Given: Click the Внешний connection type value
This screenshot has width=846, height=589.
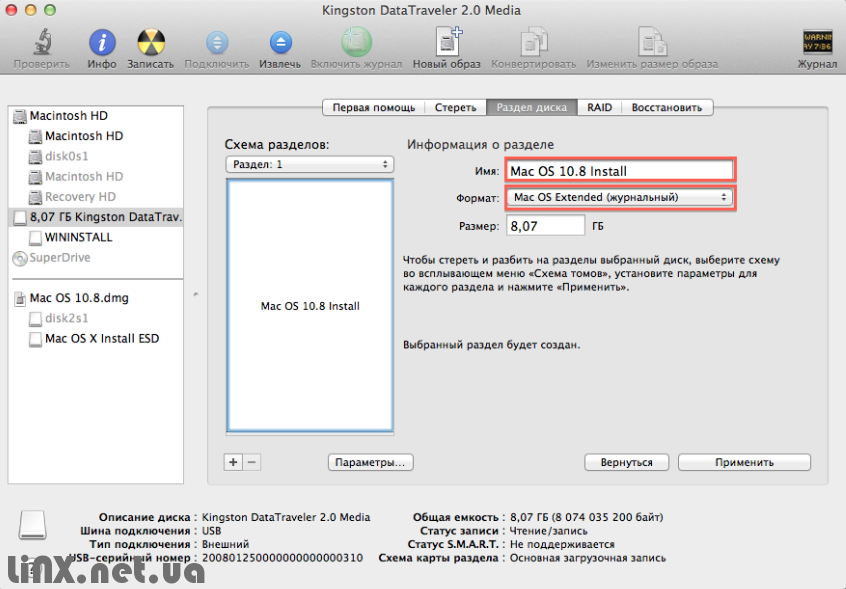Looking at the screenshot, I should click(225, 544).
